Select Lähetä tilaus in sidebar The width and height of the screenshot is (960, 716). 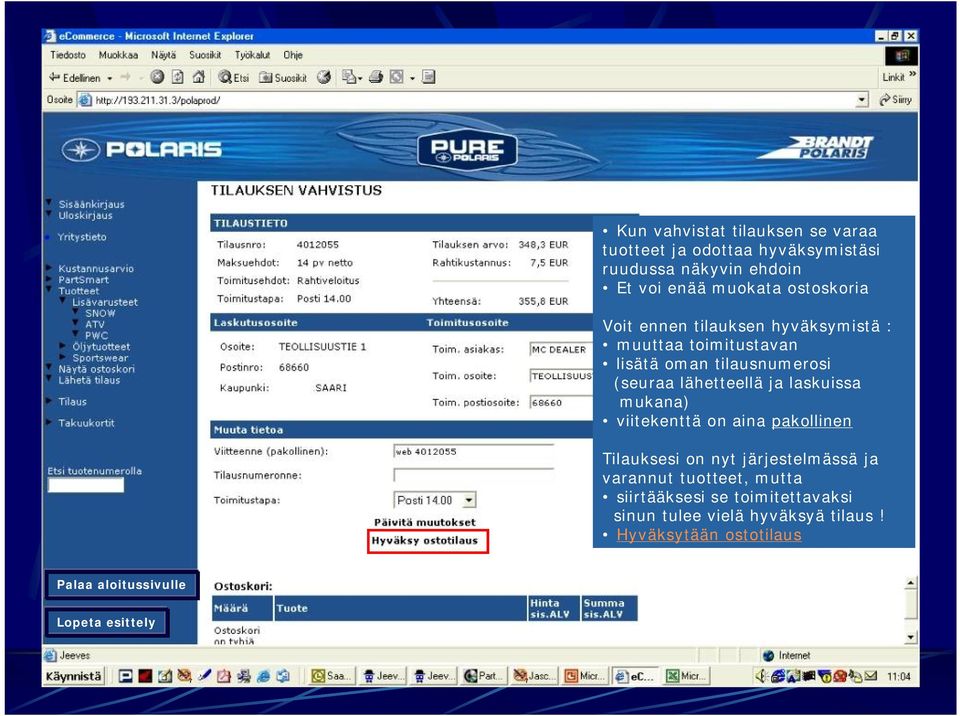point(89,380)
